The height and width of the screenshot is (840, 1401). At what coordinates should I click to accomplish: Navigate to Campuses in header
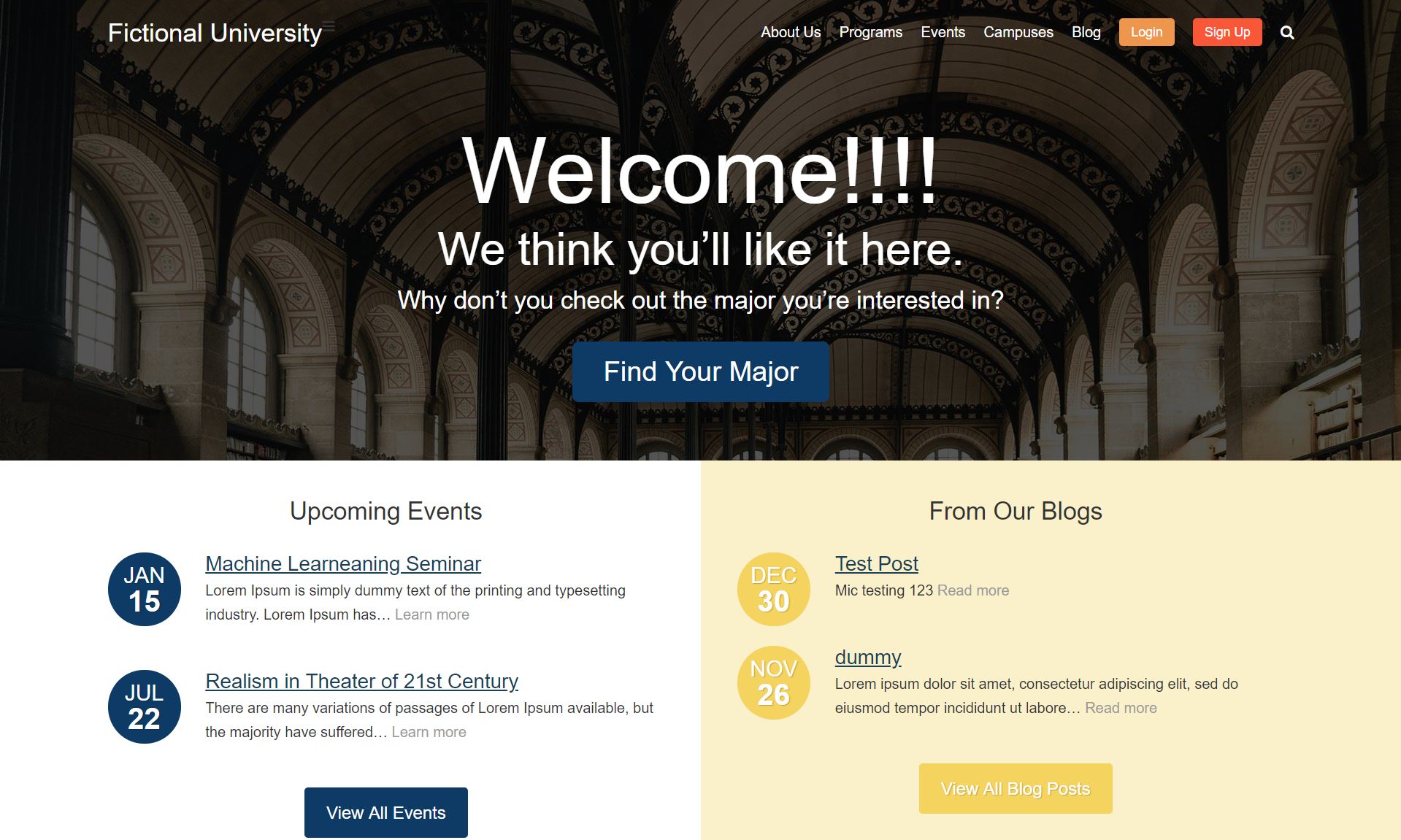pyautogui.click(x=1018, y=32)
